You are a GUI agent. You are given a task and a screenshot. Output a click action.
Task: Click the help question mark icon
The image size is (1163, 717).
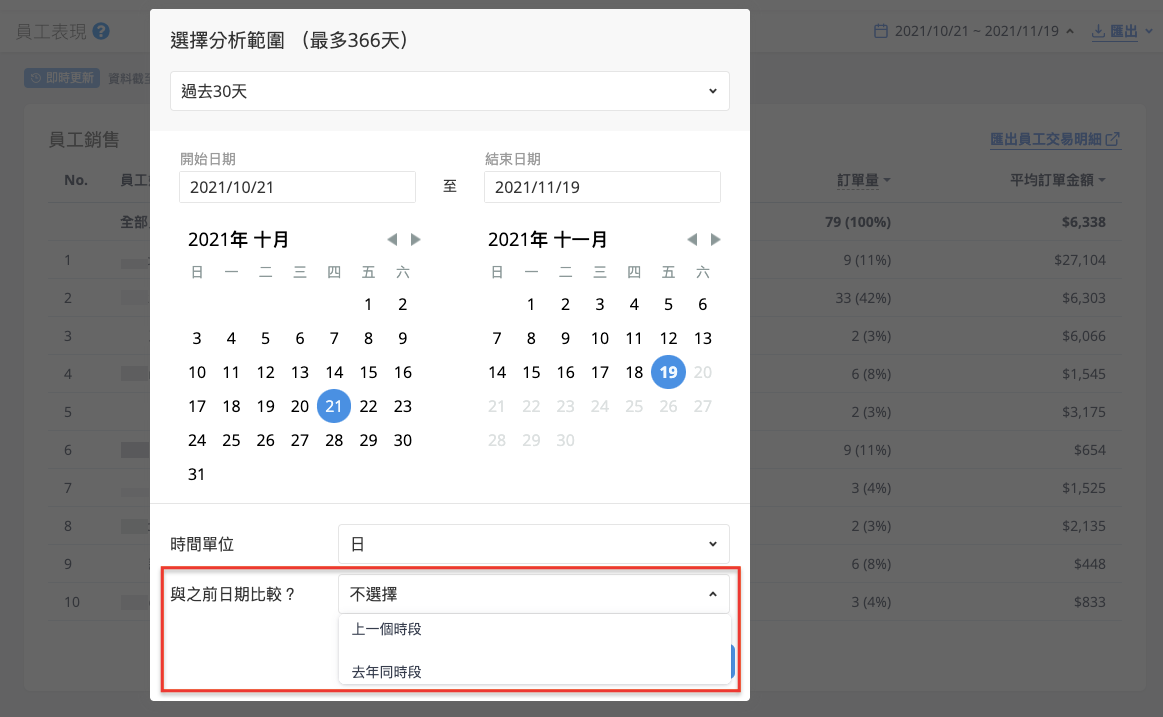(102, 31)
